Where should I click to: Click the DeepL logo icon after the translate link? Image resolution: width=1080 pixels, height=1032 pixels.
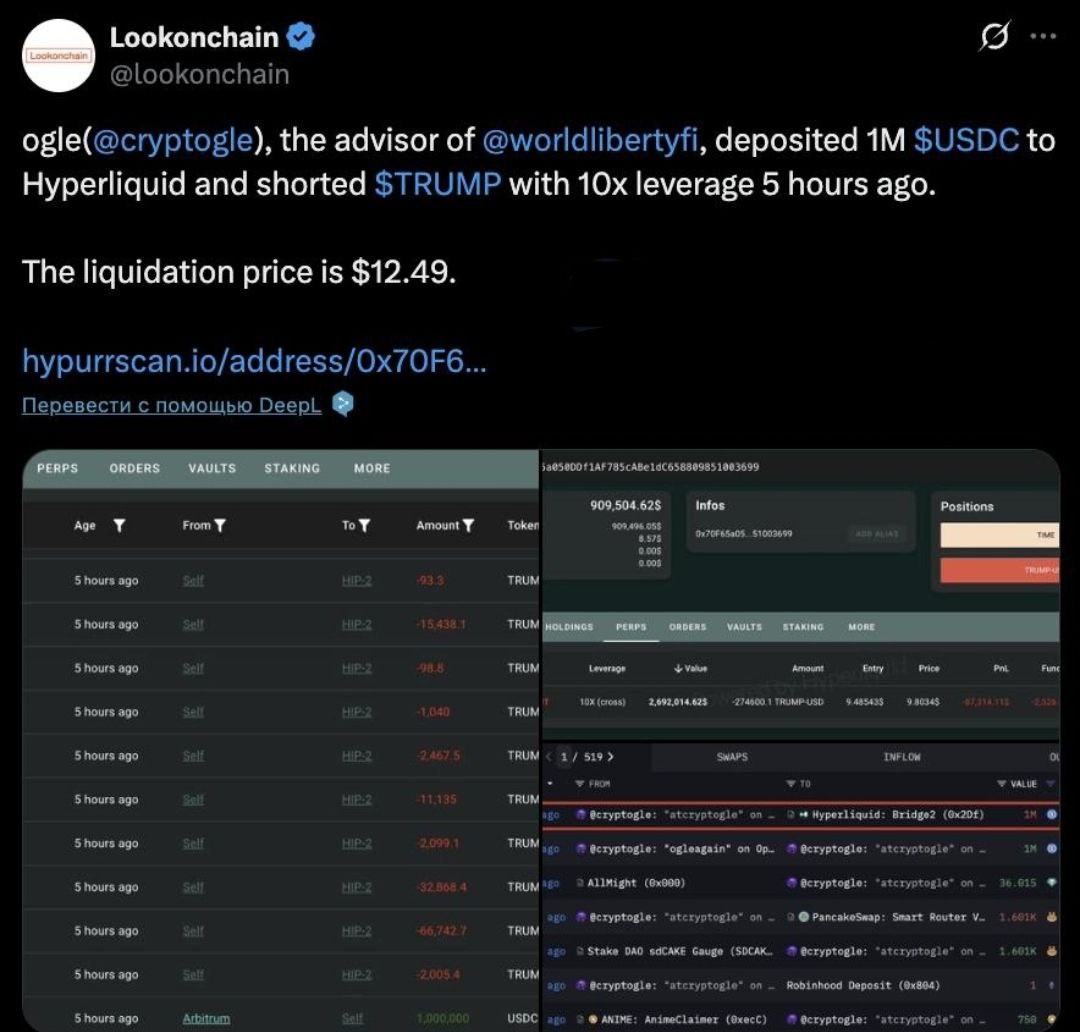tap(342, 404)
